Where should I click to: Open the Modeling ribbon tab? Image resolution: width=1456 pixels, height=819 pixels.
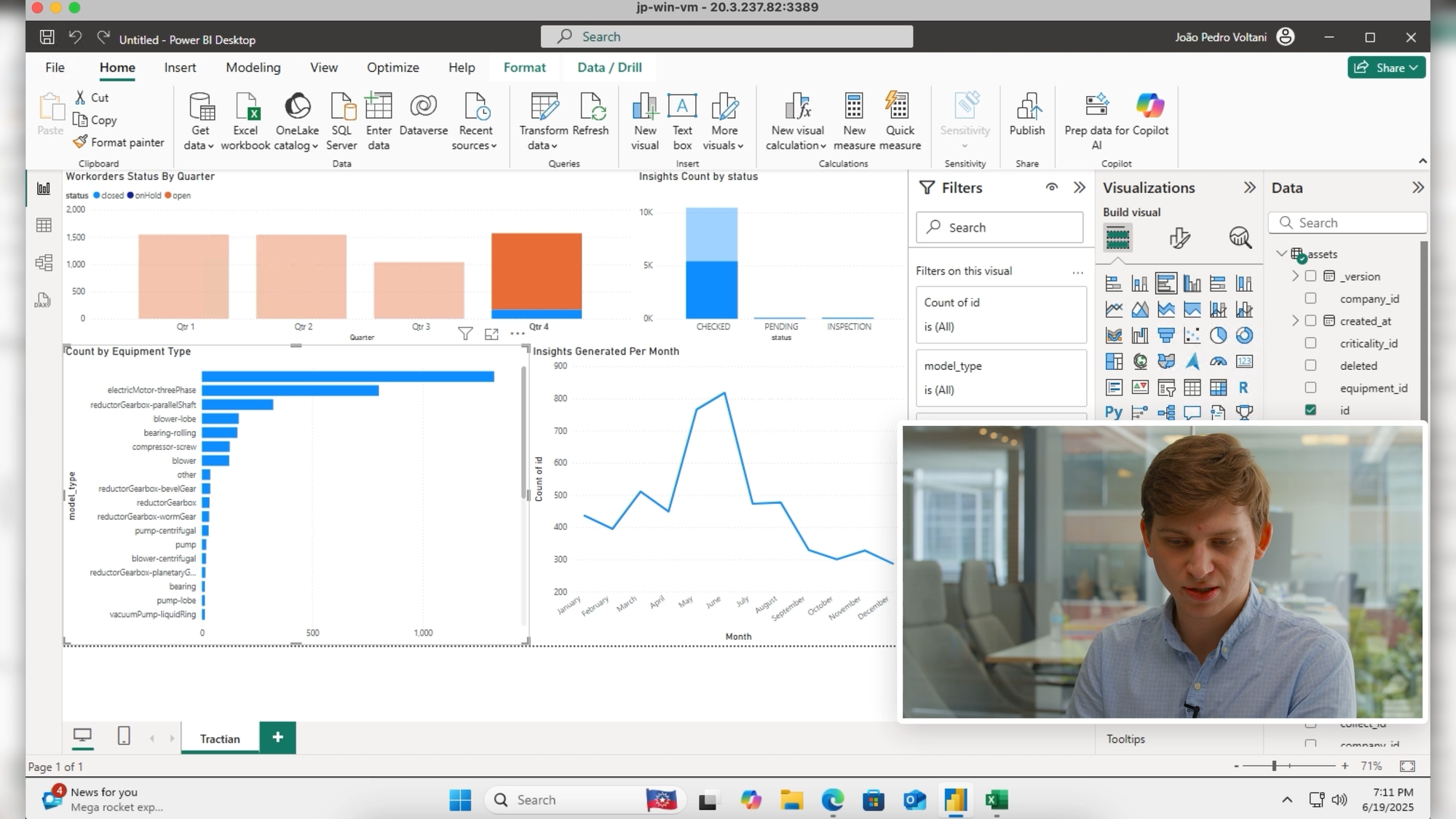click(253, 67)
